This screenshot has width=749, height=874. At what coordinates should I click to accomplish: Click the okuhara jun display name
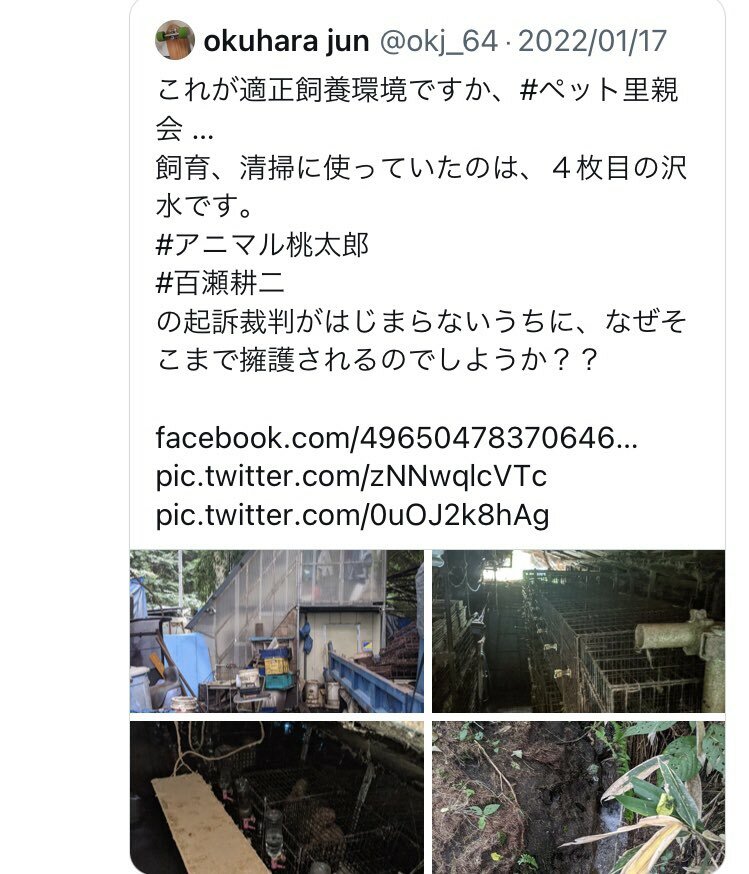pyautogui.click(x=286, y=41)
